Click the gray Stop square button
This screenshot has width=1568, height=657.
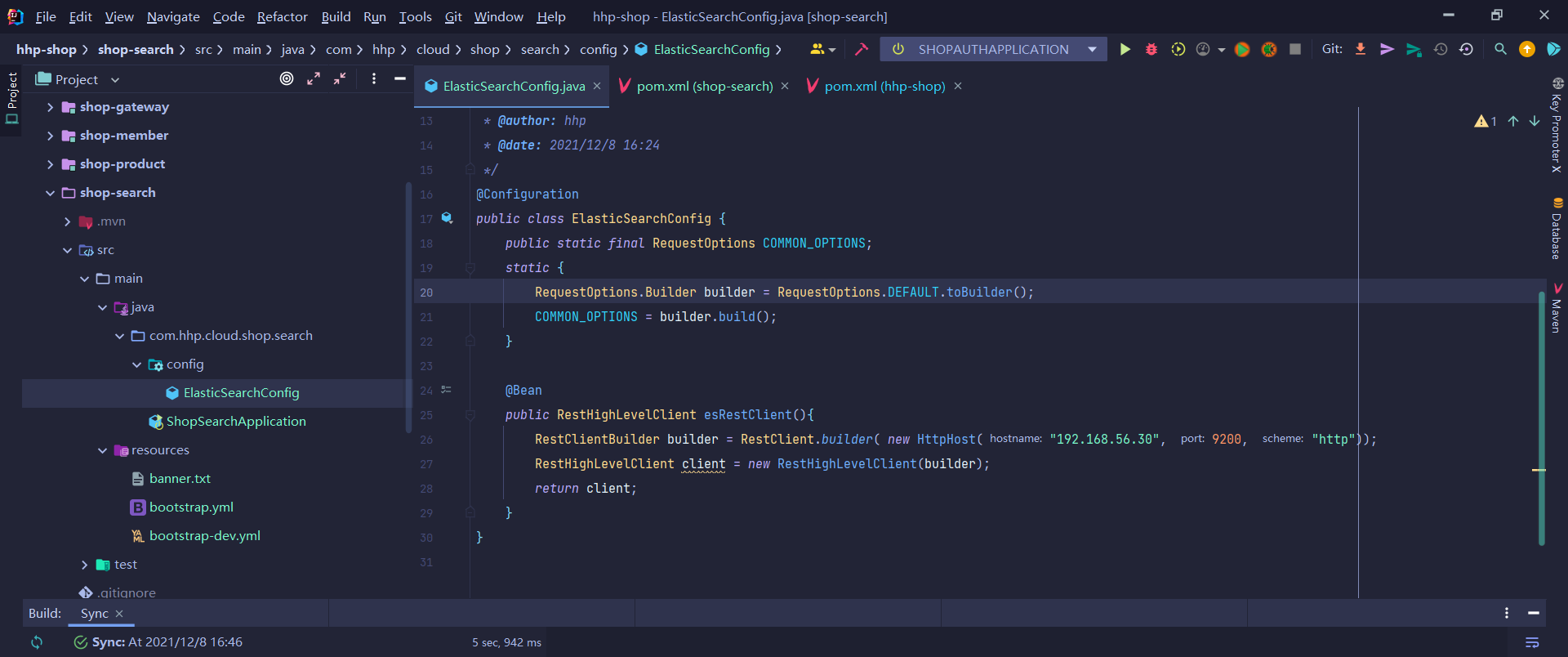(x=1295, y=49)
